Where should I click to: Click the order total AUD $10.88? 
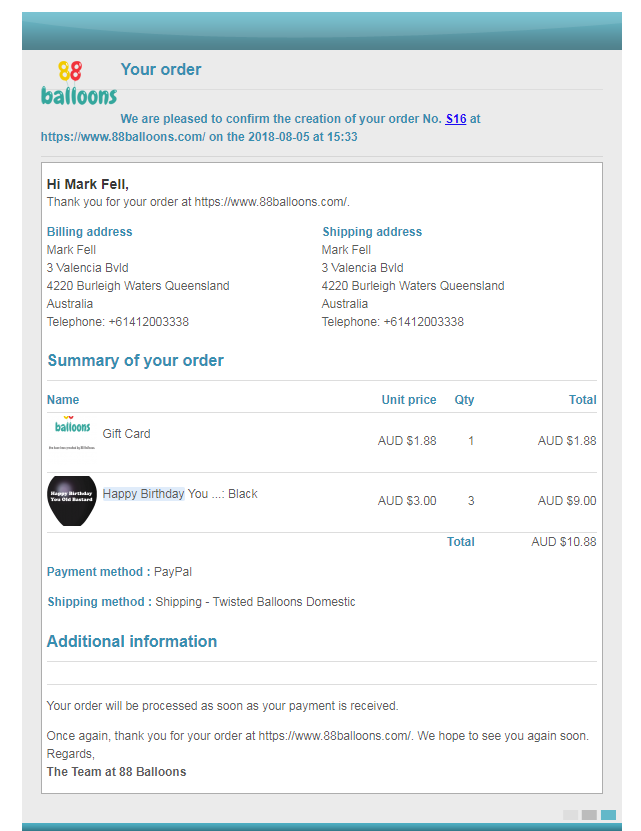coord(564,542)
